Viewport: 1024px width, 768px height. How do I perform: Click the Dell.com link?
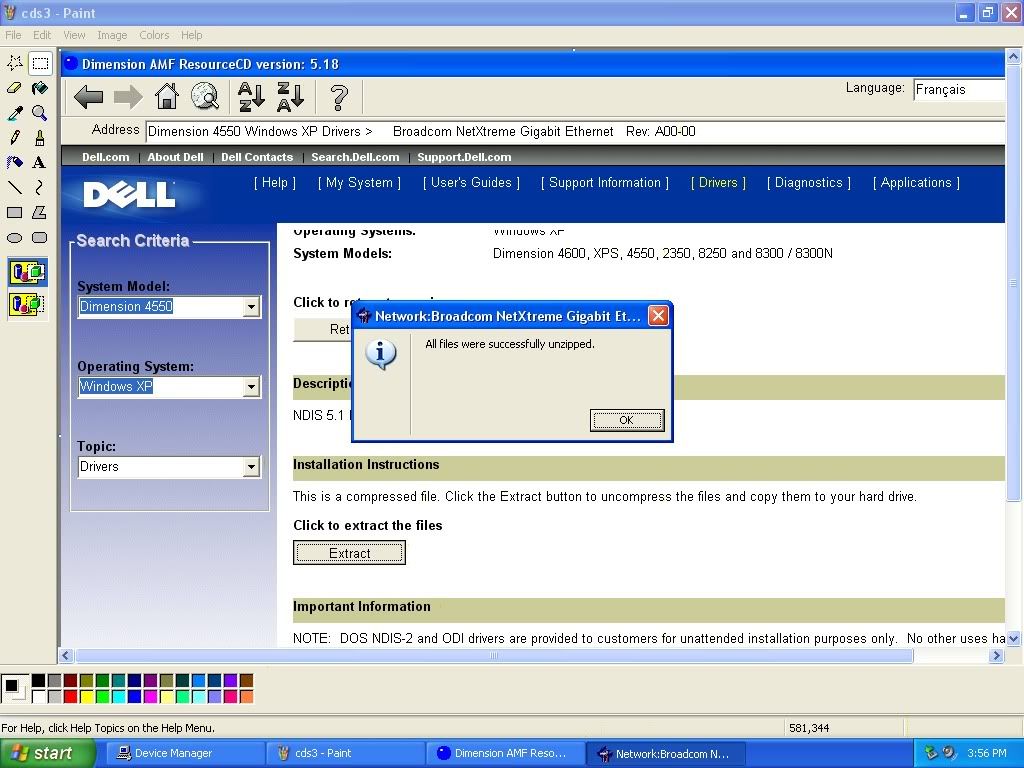[x=106, y=157]
